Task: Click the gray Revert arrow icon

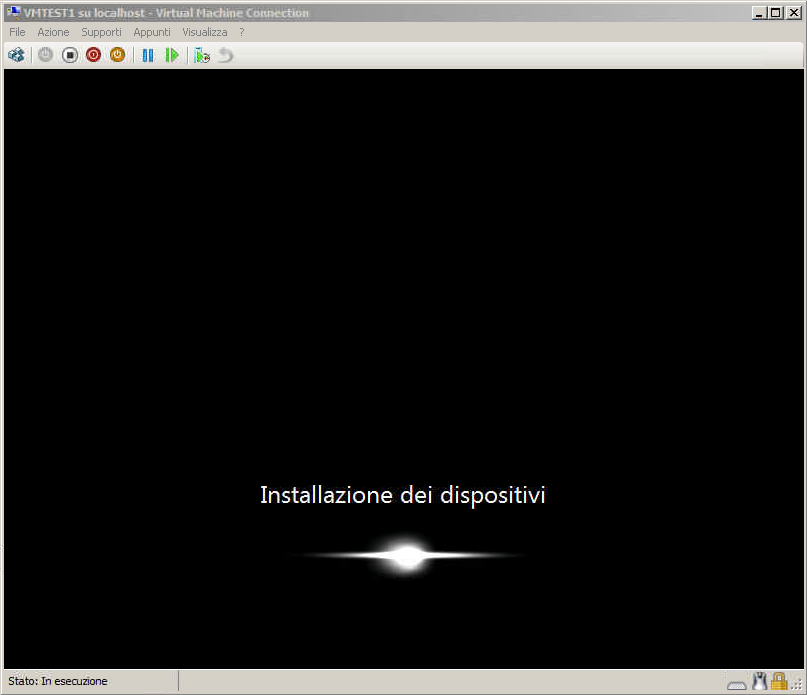Action: coord(225,55)
